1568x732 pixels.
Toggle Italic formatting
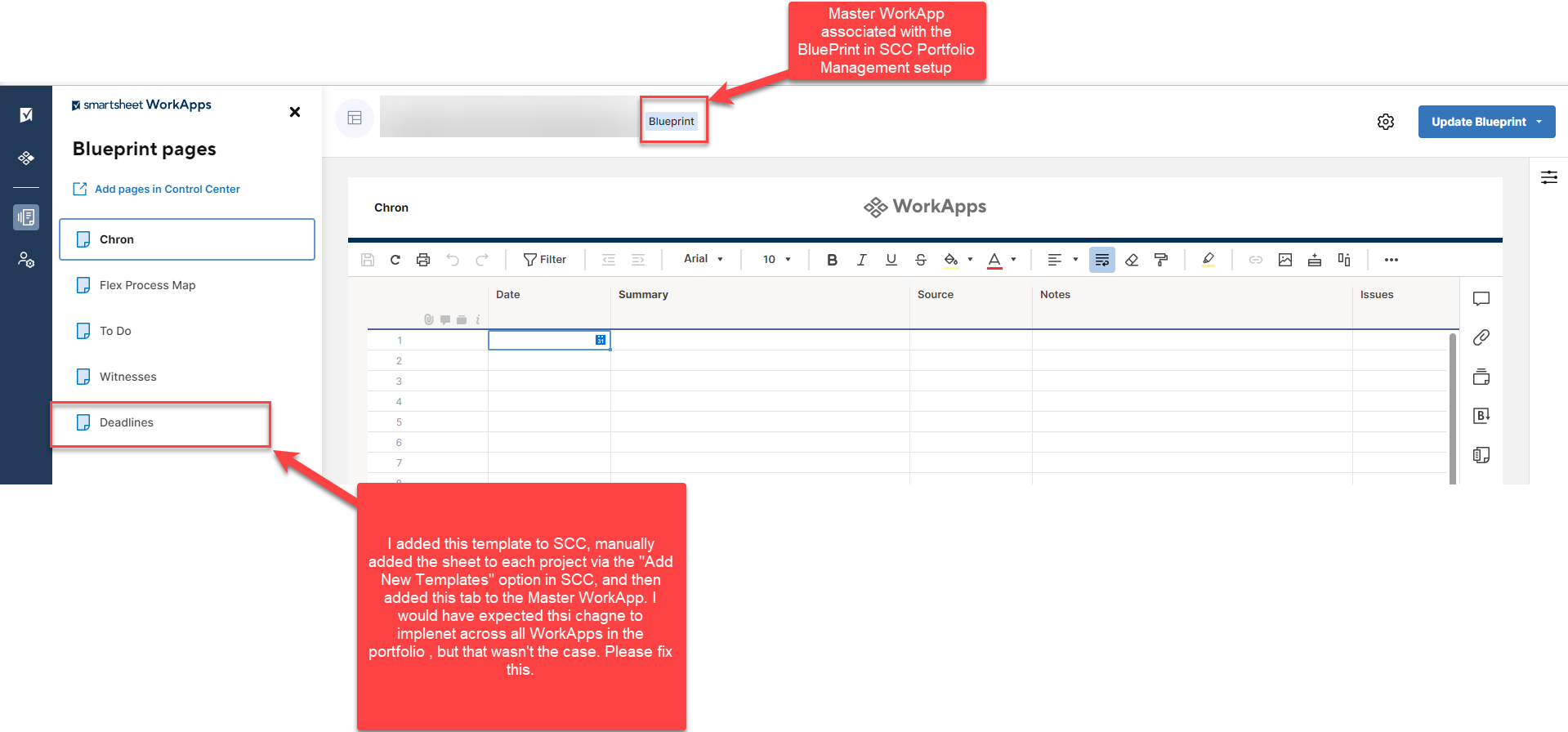[x=861, y=260]
